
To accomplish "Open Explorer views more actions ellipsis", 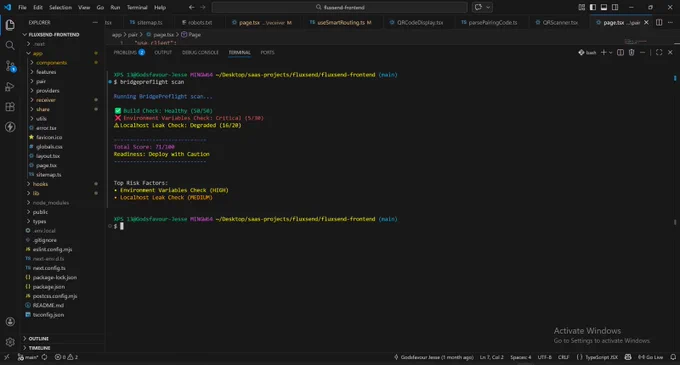I will [95, 23].
